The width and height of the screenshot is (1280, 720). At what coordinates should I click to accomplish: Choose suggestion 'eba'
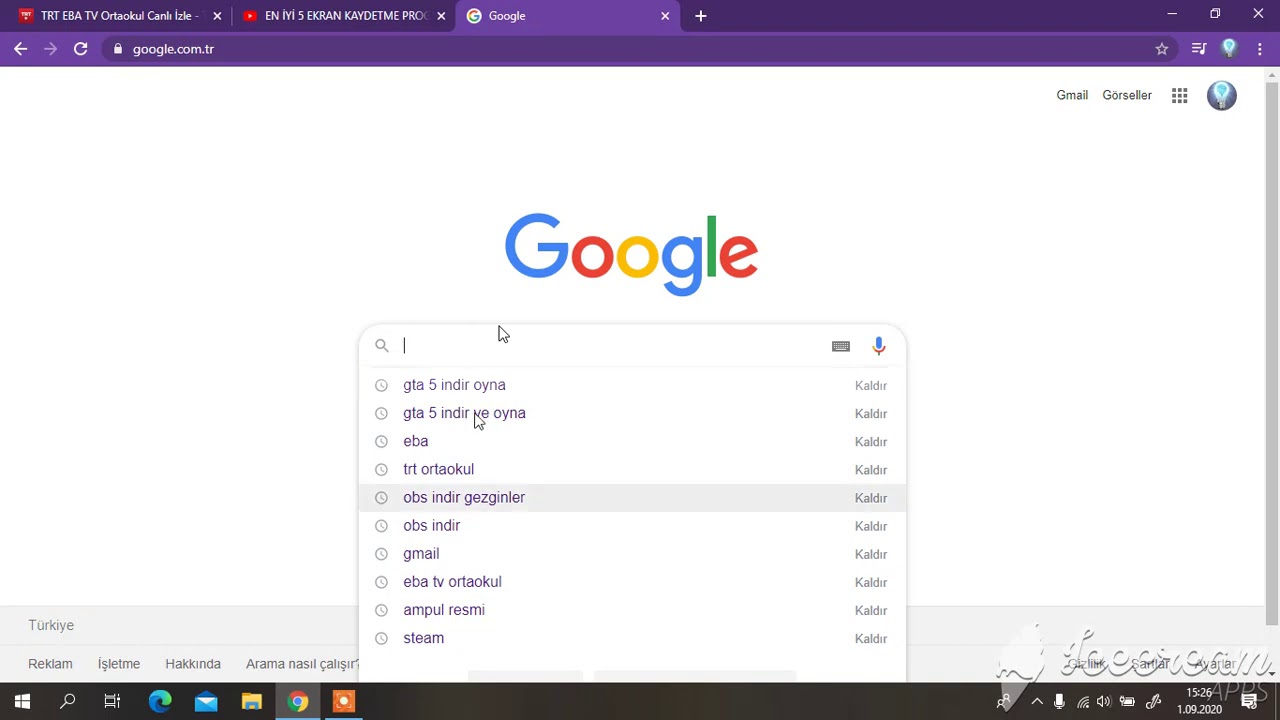point(415,441)
